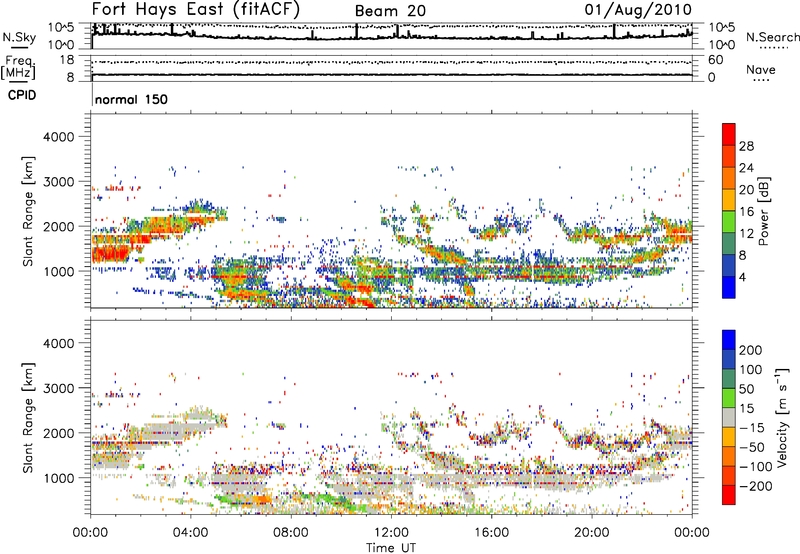Click the title 'Fort Hays East (fitACF)'
Viewport: 800px width, 554px height.
[196, 9]
